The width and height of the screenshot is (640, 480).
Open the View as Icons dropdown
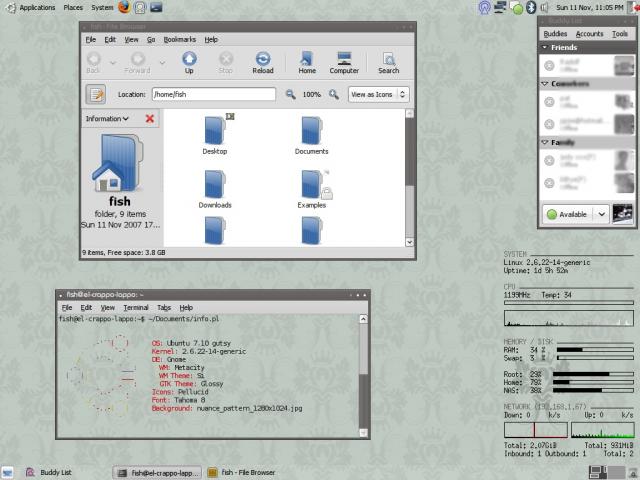[378, 94]
